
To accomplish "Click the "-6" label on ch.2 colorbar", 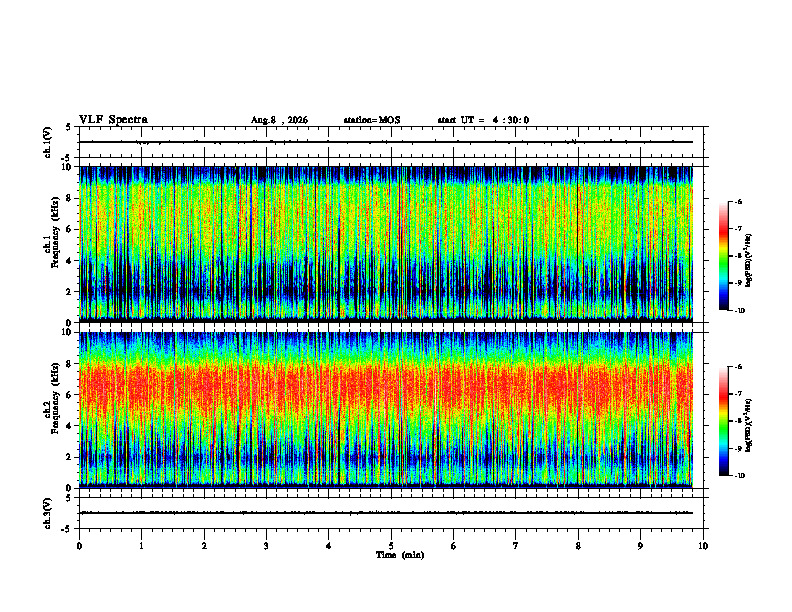I will [738, 367].
